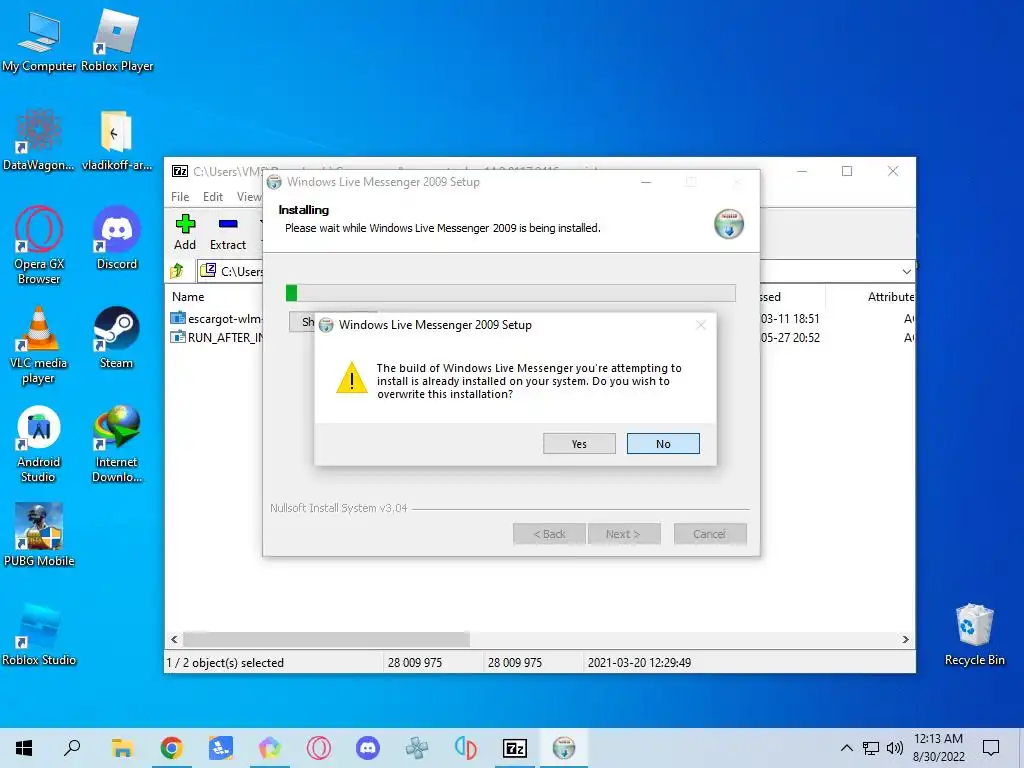Open the Windows Start menu
The width and height of the screenshot is (1024, 768).
click(24, 748)
